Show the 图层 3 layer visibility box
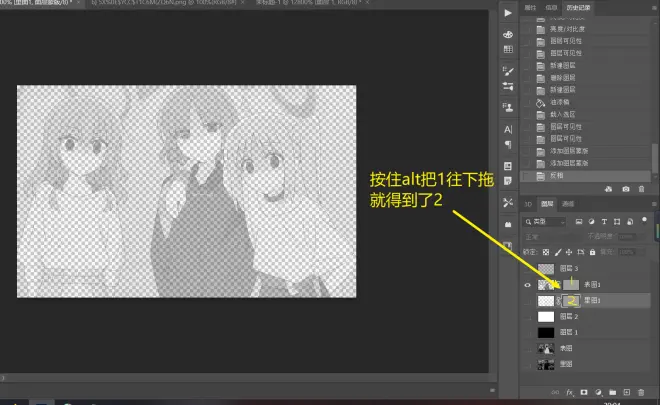This screenshot has width=660, height=405. click(527, 269)
